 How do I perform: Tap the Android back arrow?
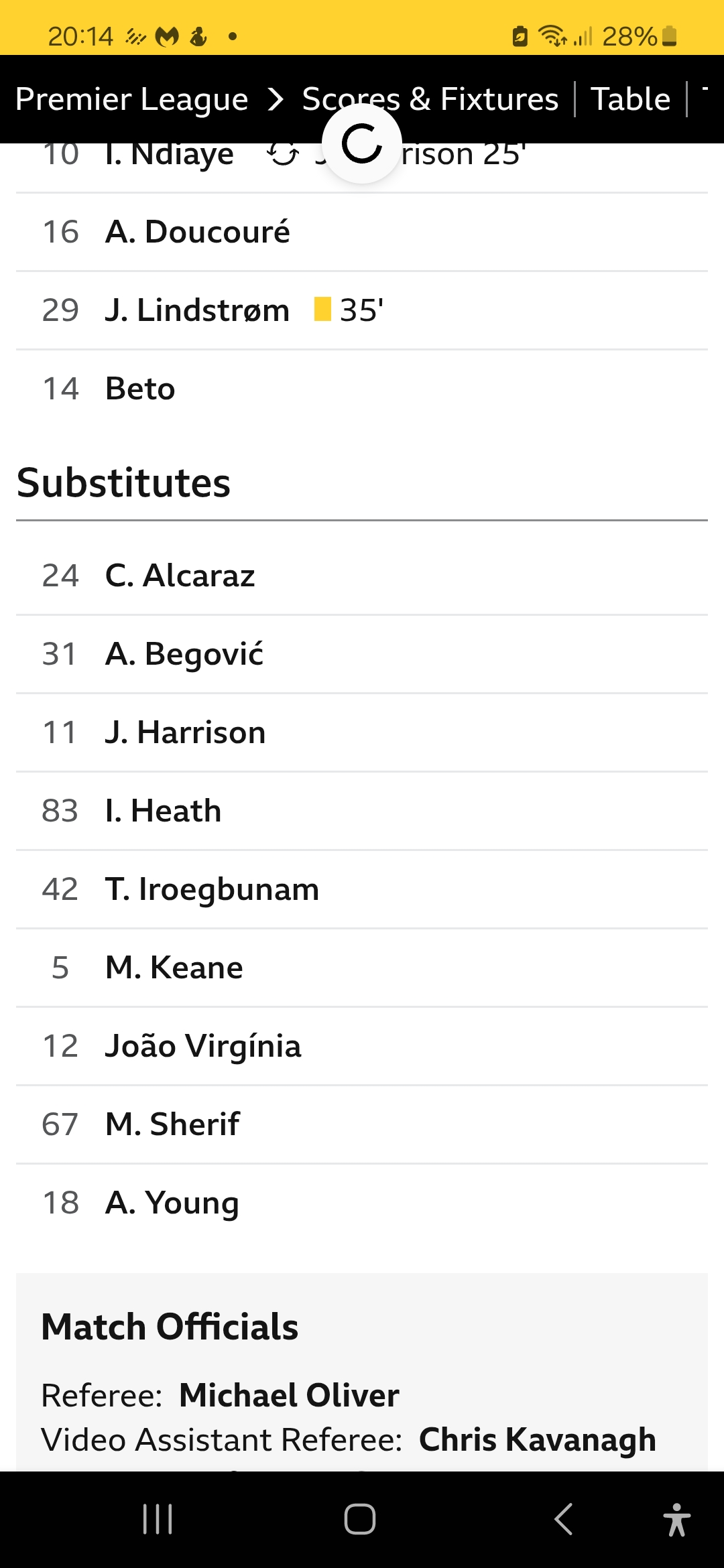(563, 1519)
